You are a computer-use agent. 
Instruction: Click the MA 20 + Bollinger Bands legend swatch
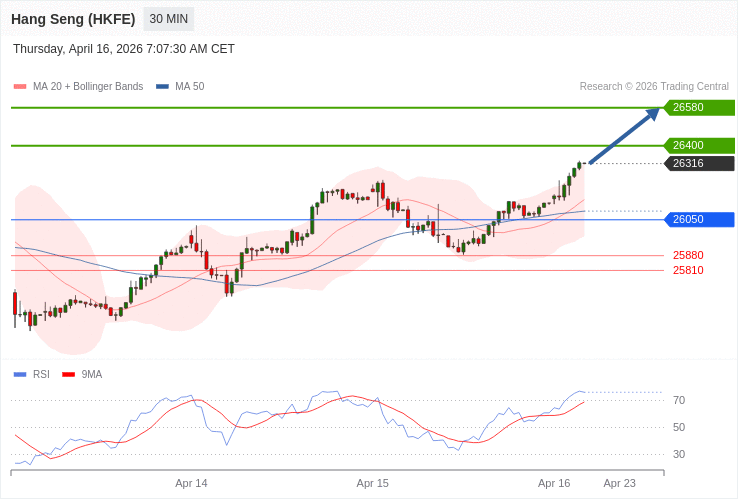(x=20, y=87)
